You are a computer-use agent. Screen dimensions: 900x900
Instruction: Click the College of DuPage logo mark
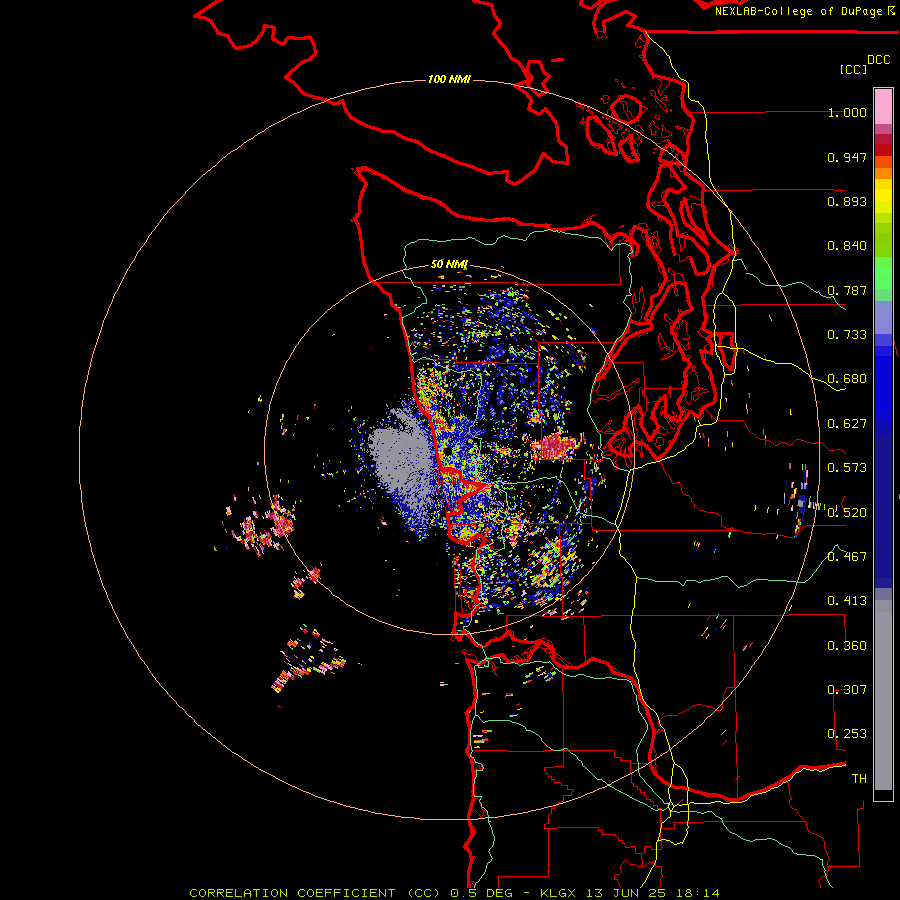tap(890, 11)
